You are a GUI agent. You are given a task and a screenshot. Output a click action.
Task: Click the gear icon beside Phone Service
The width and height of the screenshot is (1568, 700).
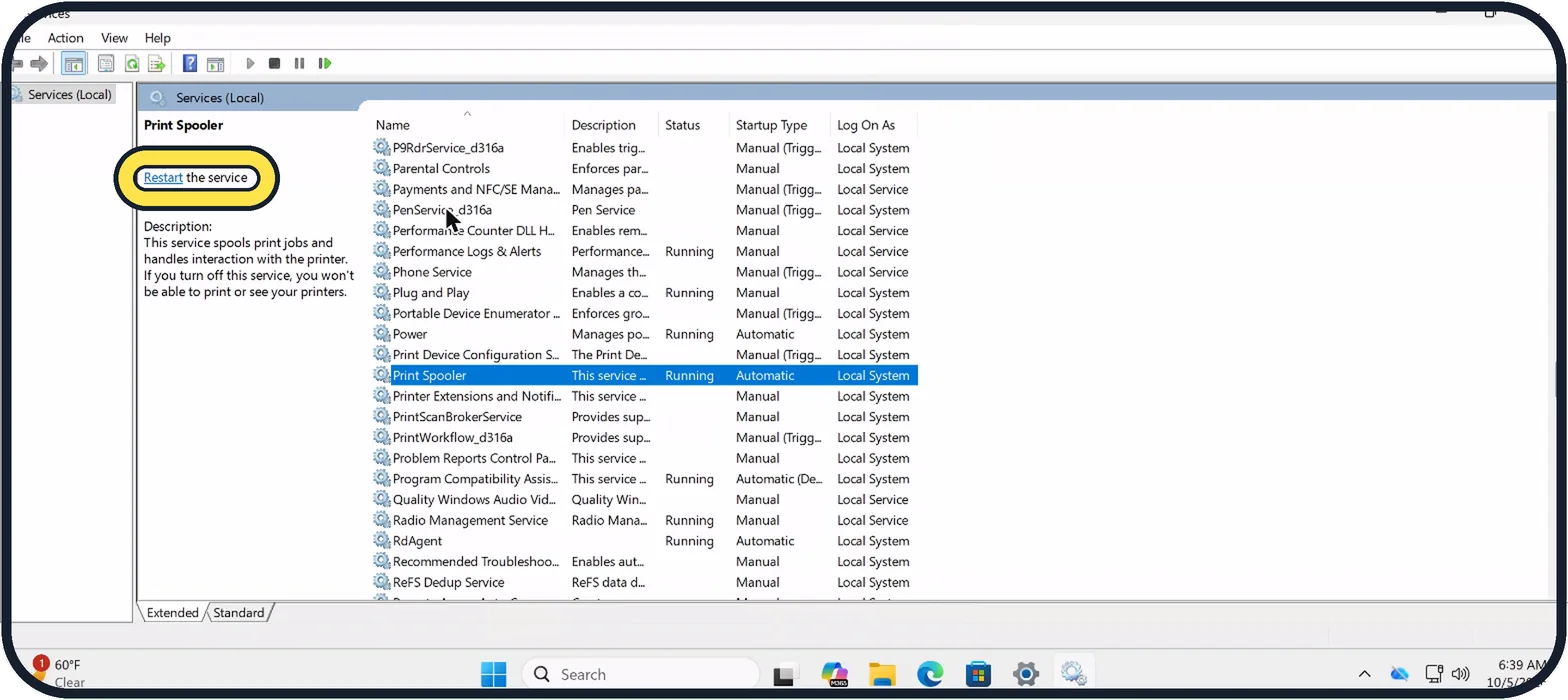(x=382, y=272)
